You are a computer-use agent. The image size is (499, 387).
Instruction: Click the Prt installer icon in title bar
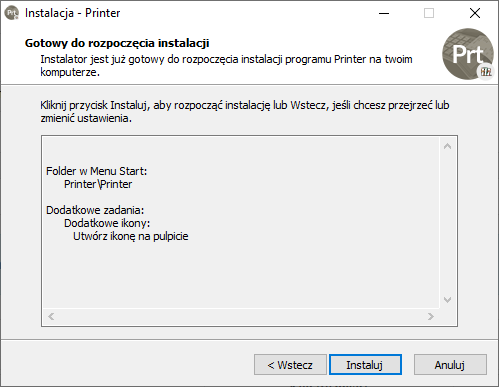12,13
